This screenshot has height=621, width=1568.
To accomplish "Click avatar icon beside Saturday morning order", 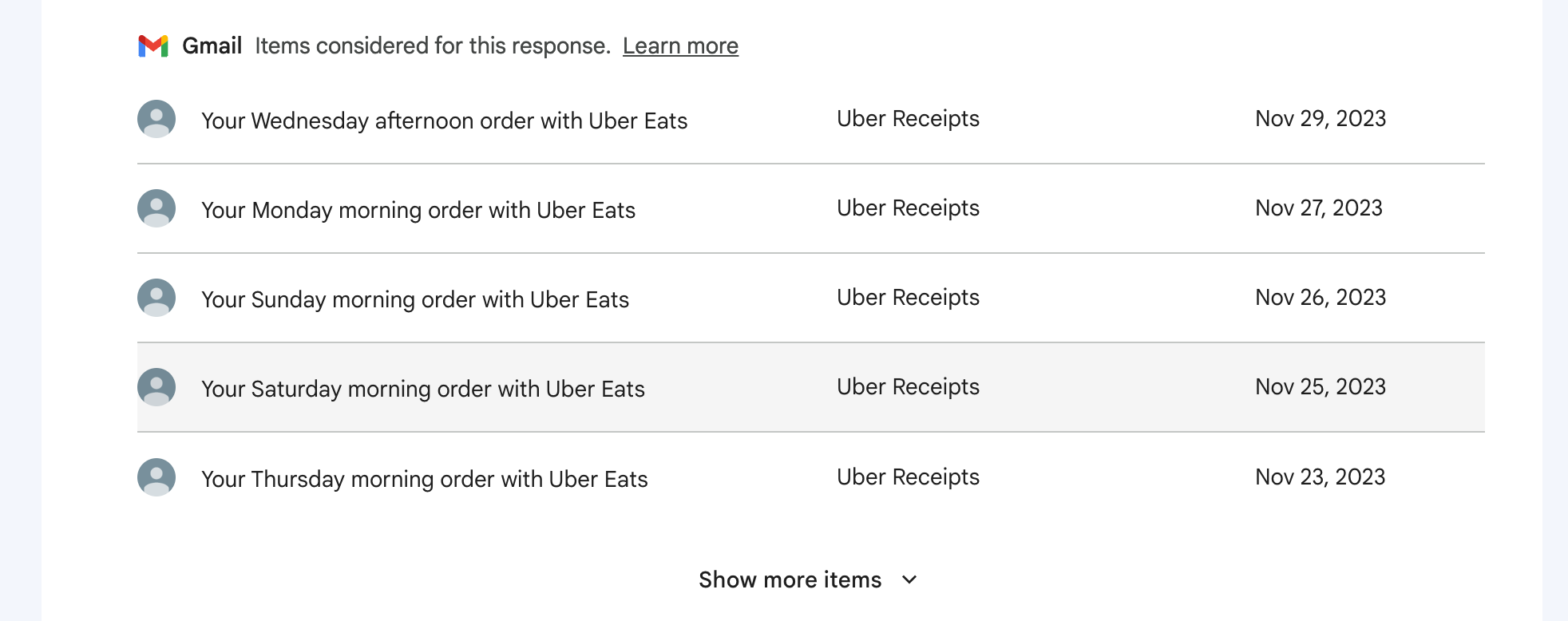I will point(156,387).
